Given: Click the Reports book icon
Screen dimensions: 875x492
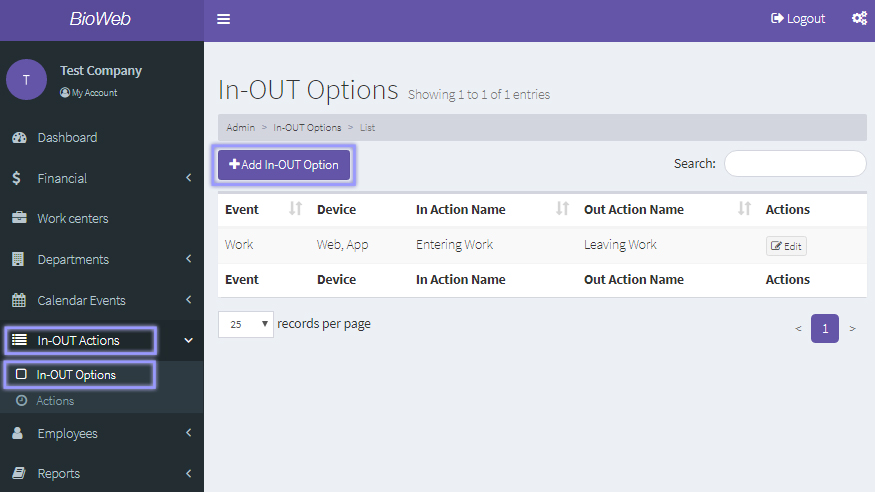Looking at the screenshot, I should [x=18, y=473].
